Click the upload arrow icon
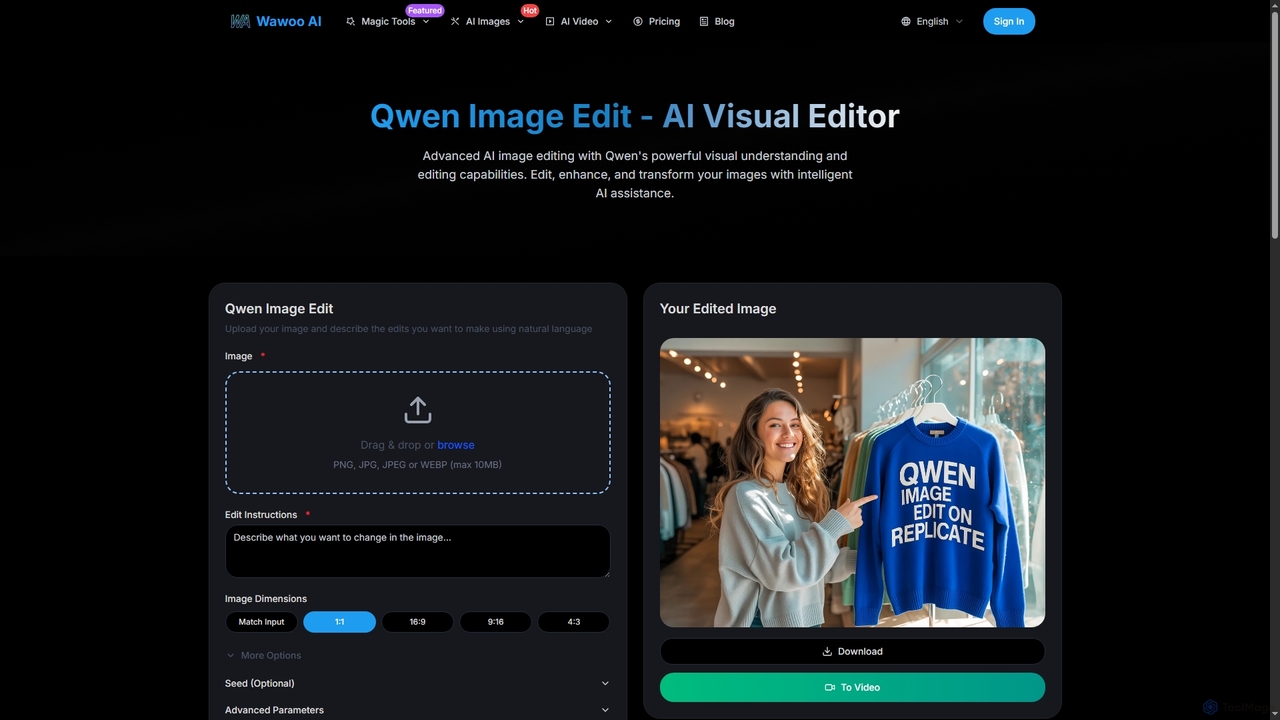 (418, 410)
